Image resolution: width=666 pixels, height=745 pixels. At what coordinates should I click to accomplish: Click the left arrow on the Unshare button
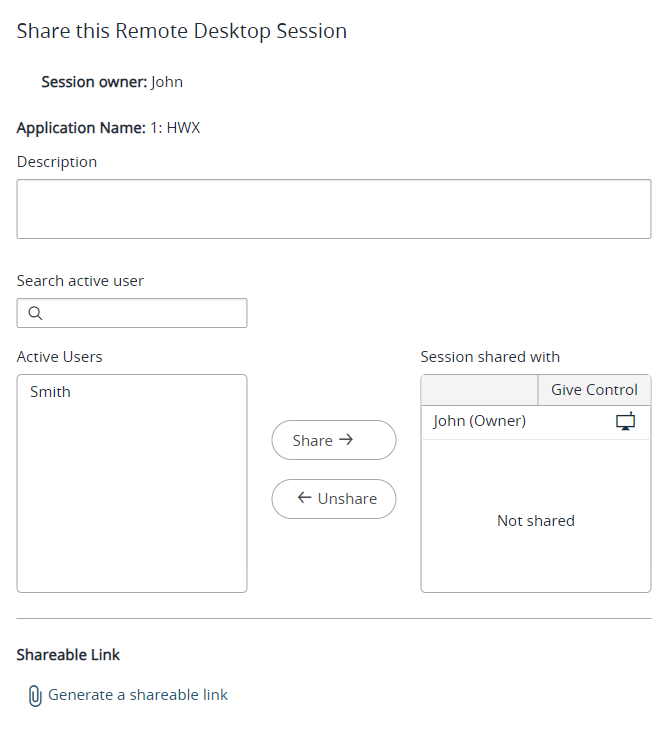[304, 498]
